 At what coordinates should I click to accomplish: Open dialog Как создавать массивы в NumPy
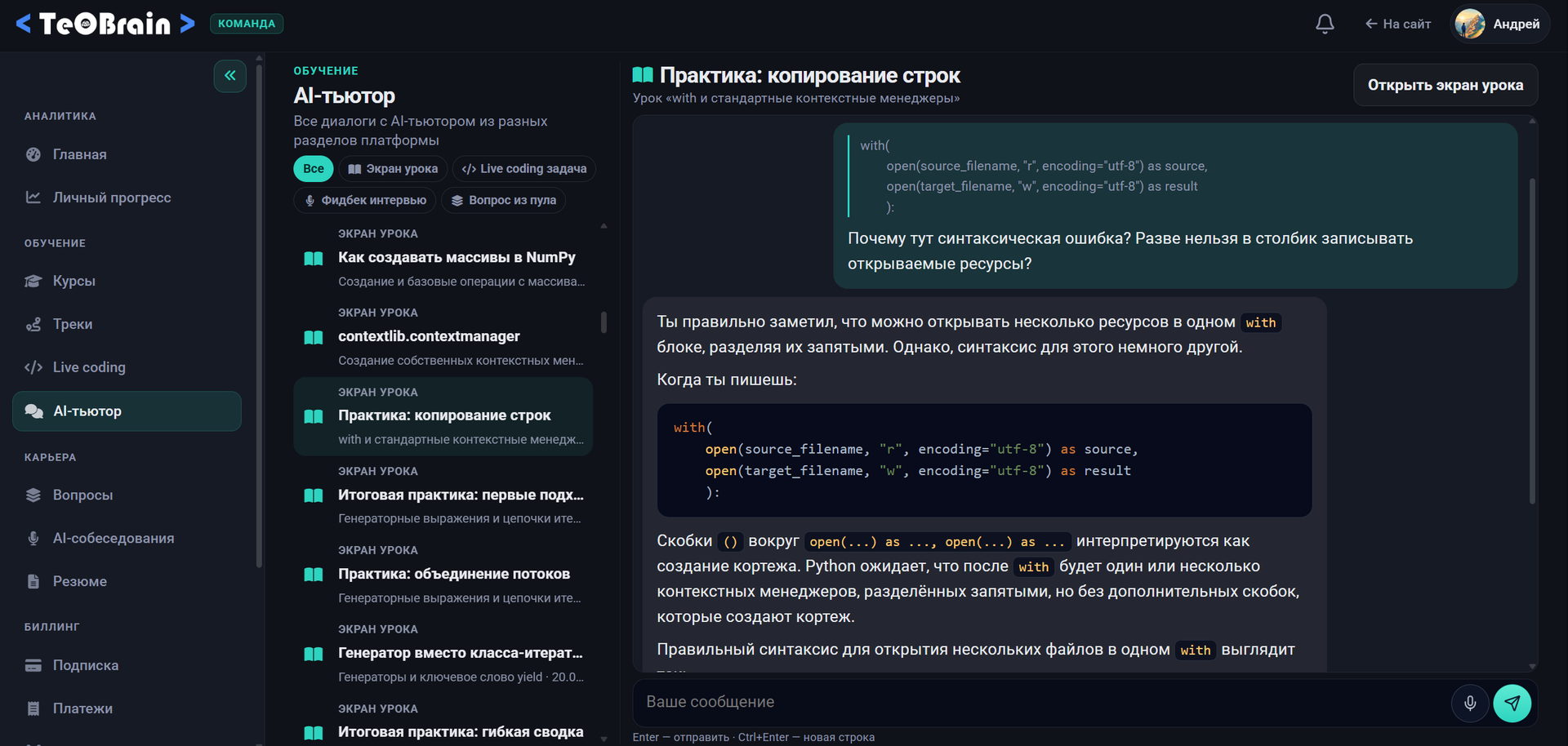click(443, 258)
